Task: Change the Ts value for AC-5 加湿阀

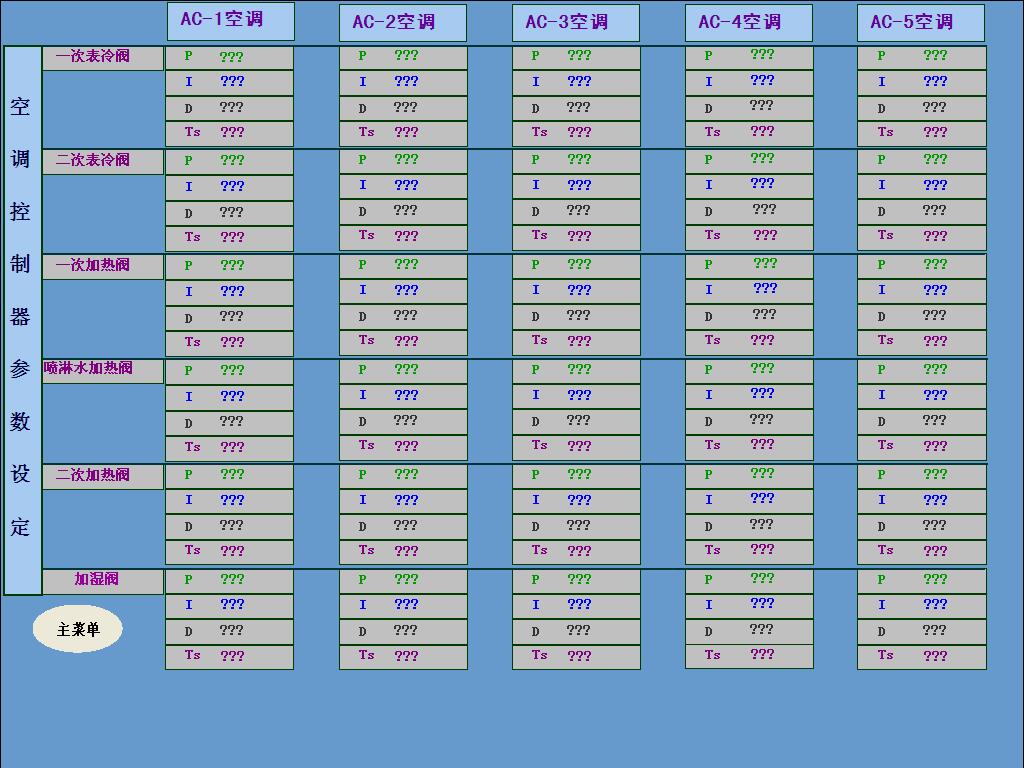Action: click(934, 656)
